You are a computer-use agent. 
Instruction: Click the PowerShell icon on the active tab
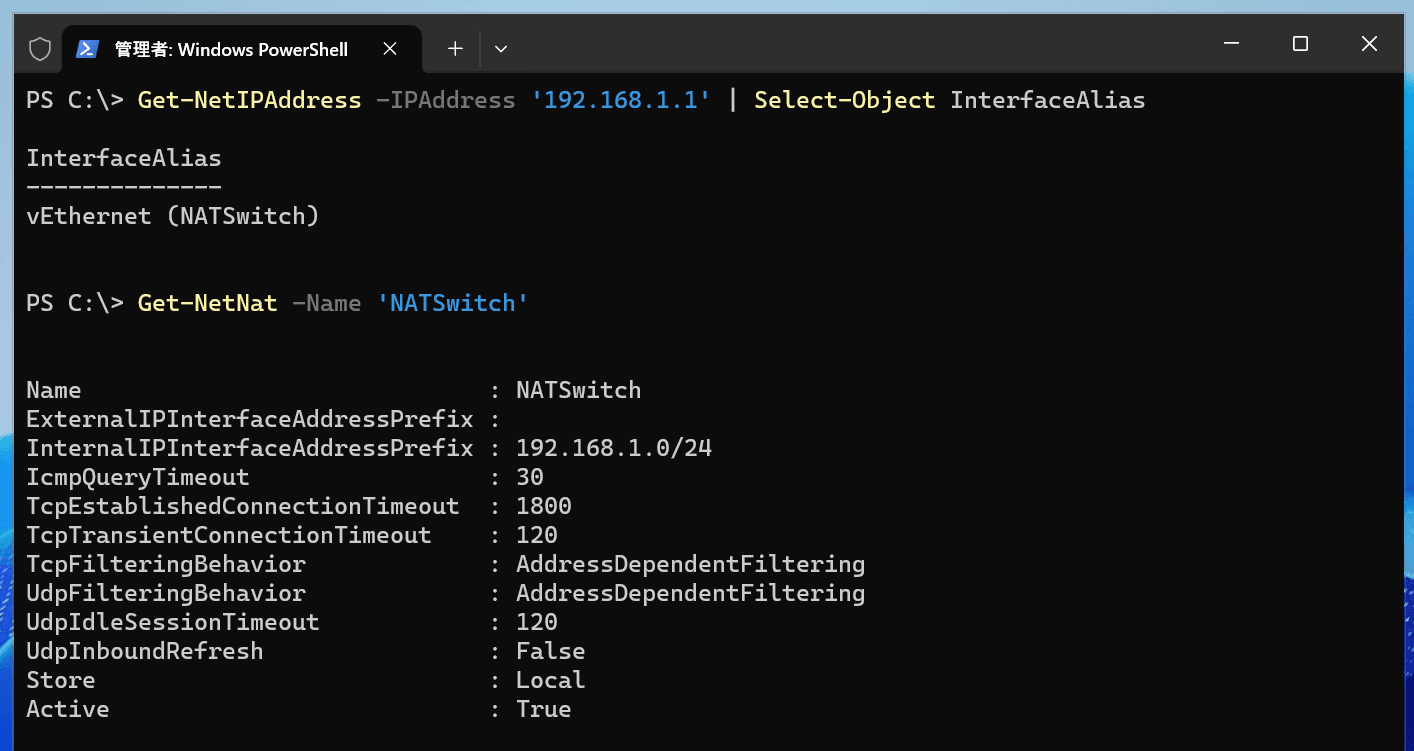coord(88,48)
